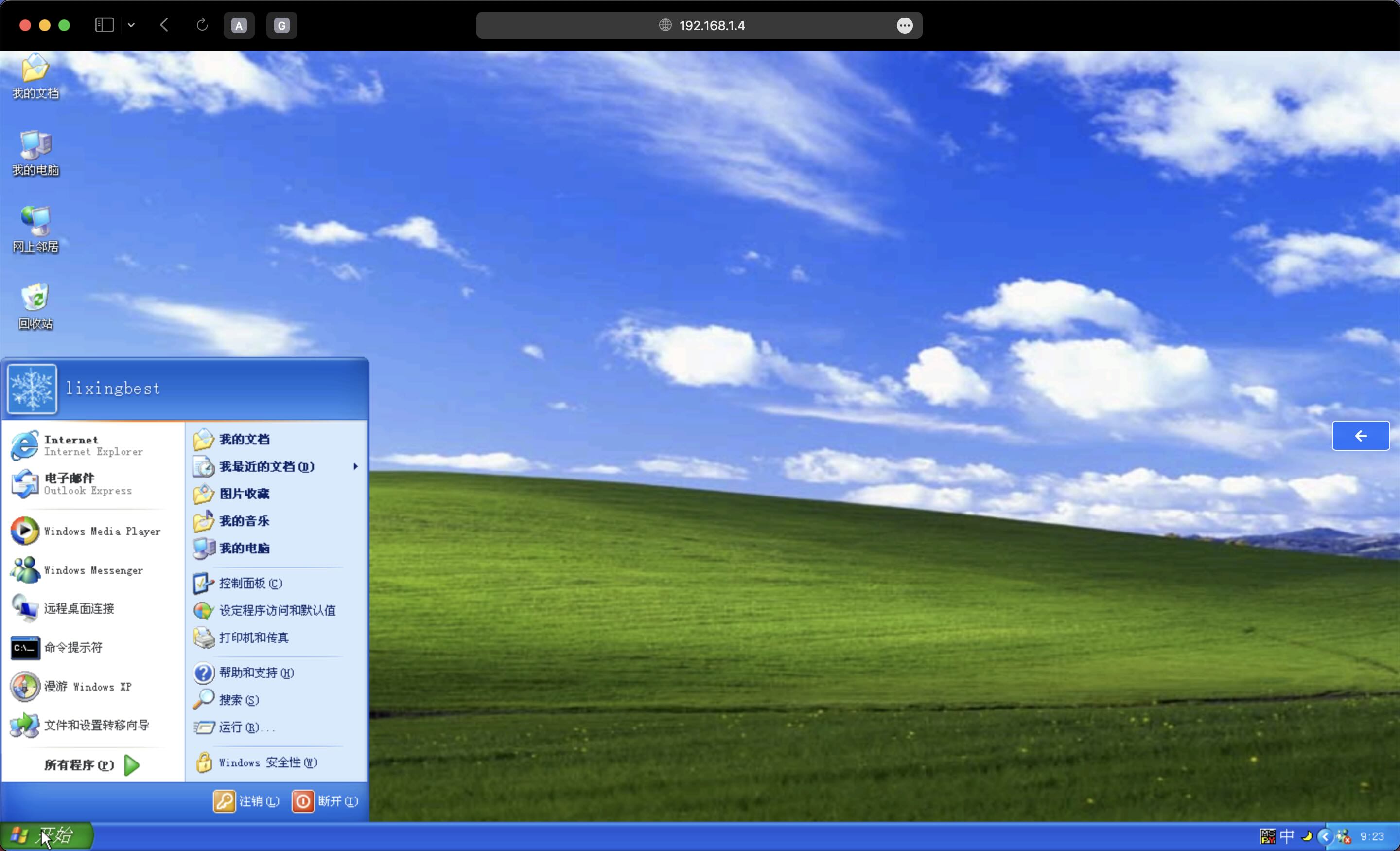The width and height of the screenshot is (1400, 851).
Task: Open the Network Neighborhood desktop icon
Action: 35,221
